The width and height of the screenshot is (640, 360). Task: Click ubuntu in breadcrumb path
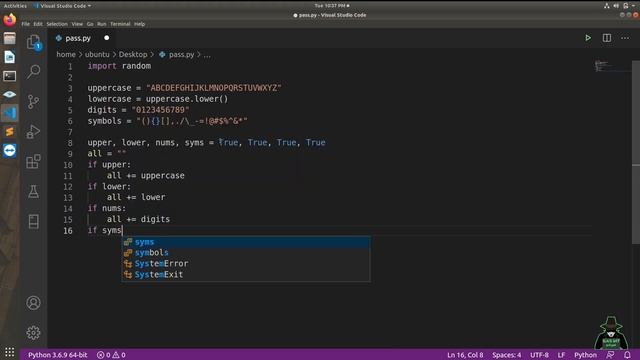click(x=97, y=54)
